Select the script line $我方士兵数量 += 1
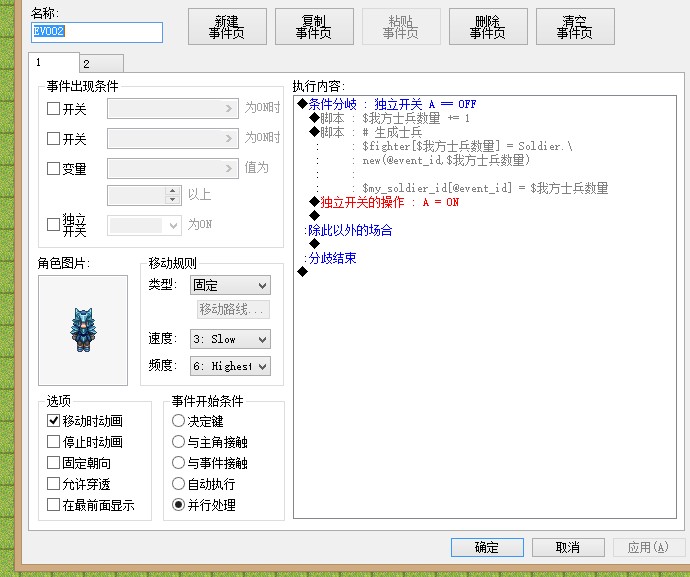This screenshot has height=577, width=690. [389, 118]
